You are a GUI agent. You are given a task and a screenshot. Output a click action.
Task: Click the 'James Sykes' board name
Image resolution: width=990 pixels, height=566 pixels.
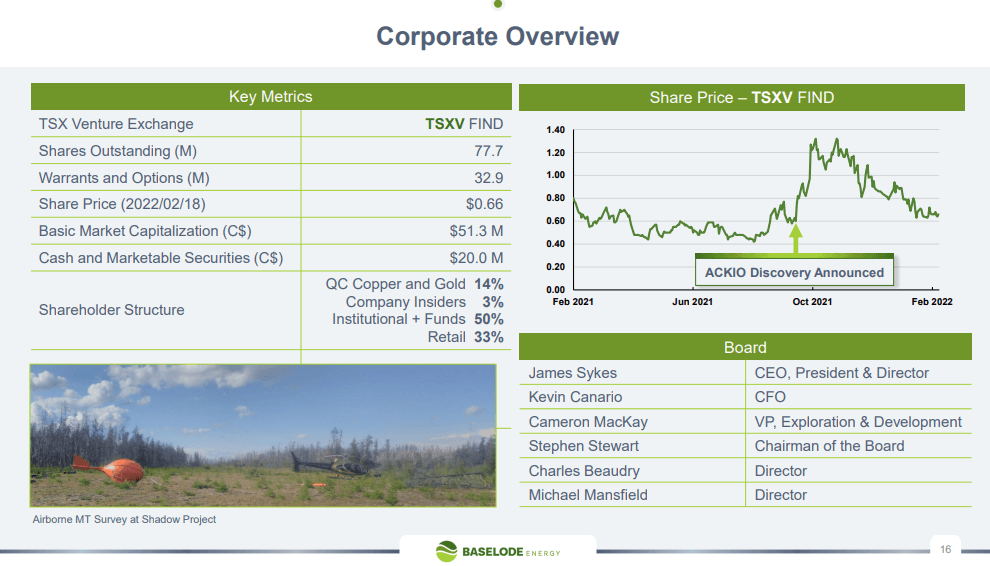pos(573,373)
